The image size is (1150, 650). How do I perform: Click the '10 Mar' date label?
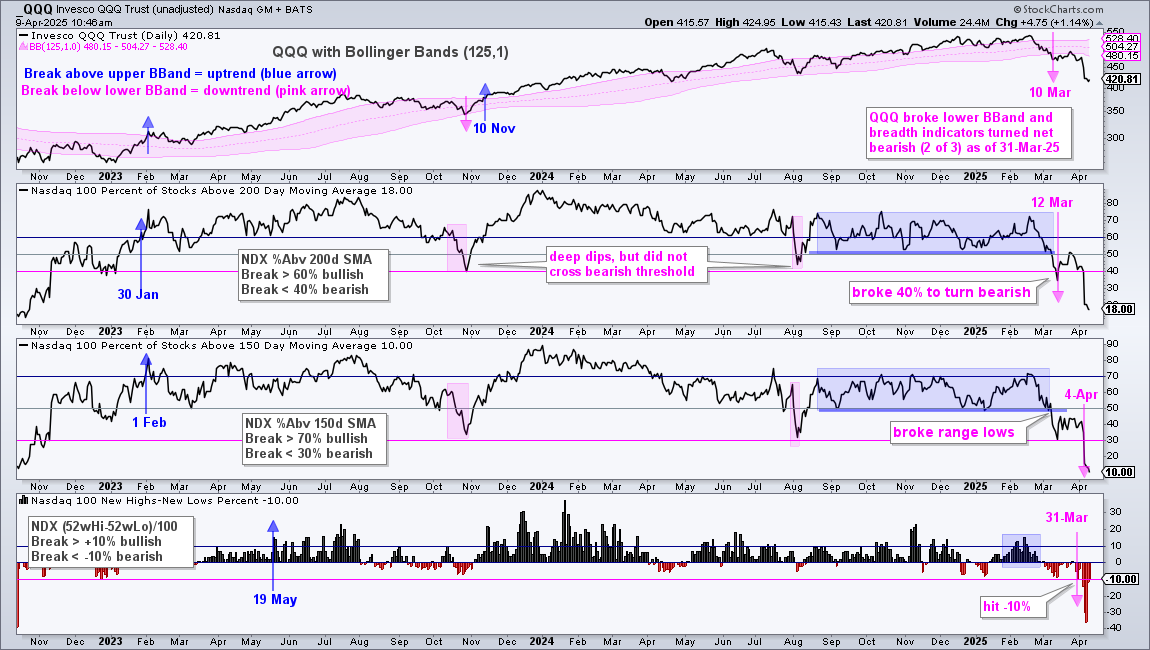click(x=1050, y=92)
